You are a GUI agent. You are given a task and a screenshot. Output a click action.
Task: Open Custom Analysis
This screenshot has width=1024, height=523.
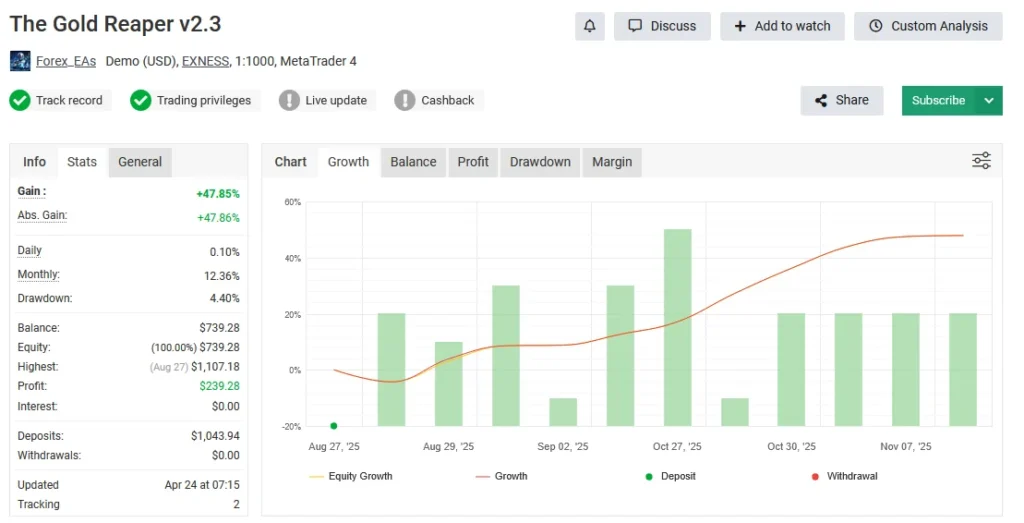928,26
